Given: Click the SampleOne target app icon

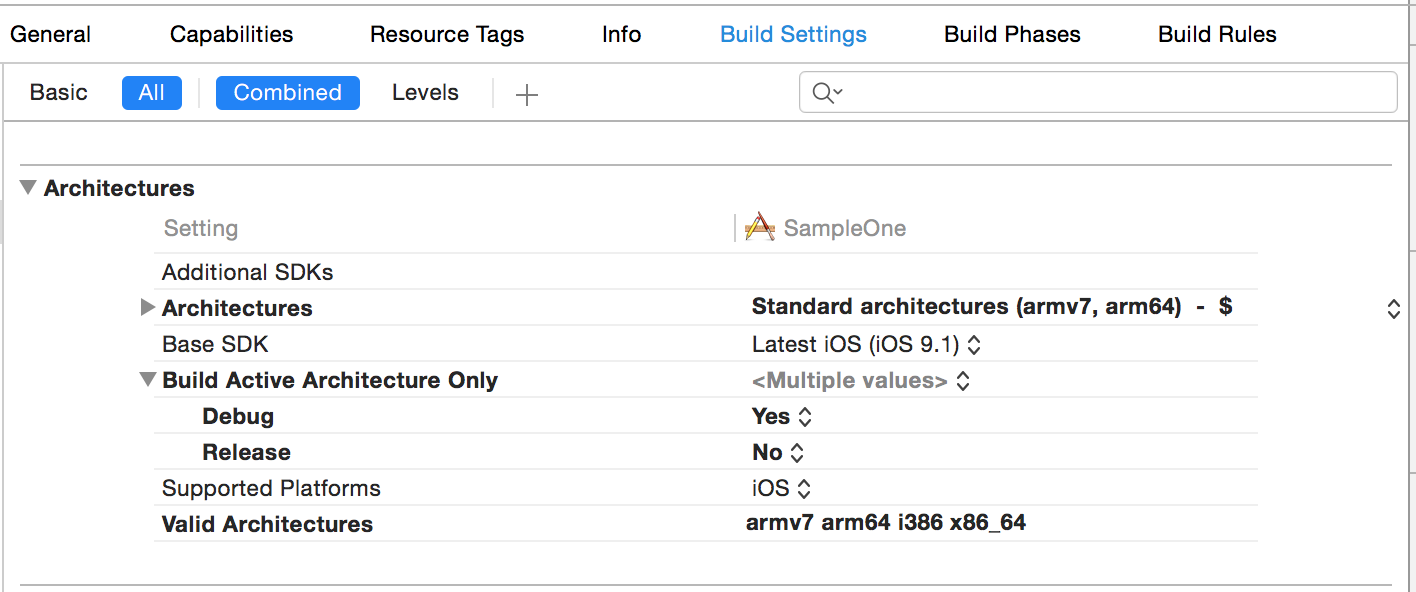Looking at the screenshot, I should tap(761, 228).
